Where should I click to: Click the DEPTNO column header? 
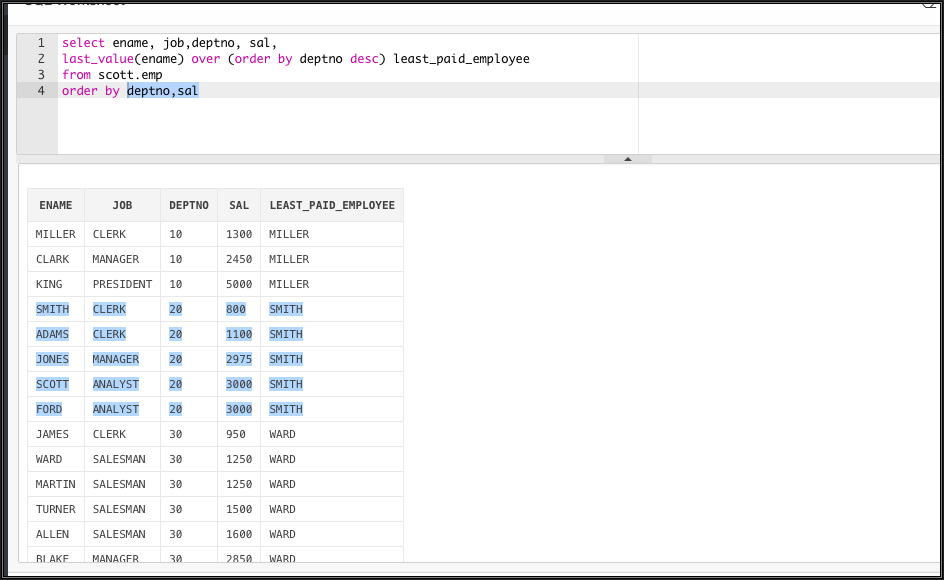[189, 205]
